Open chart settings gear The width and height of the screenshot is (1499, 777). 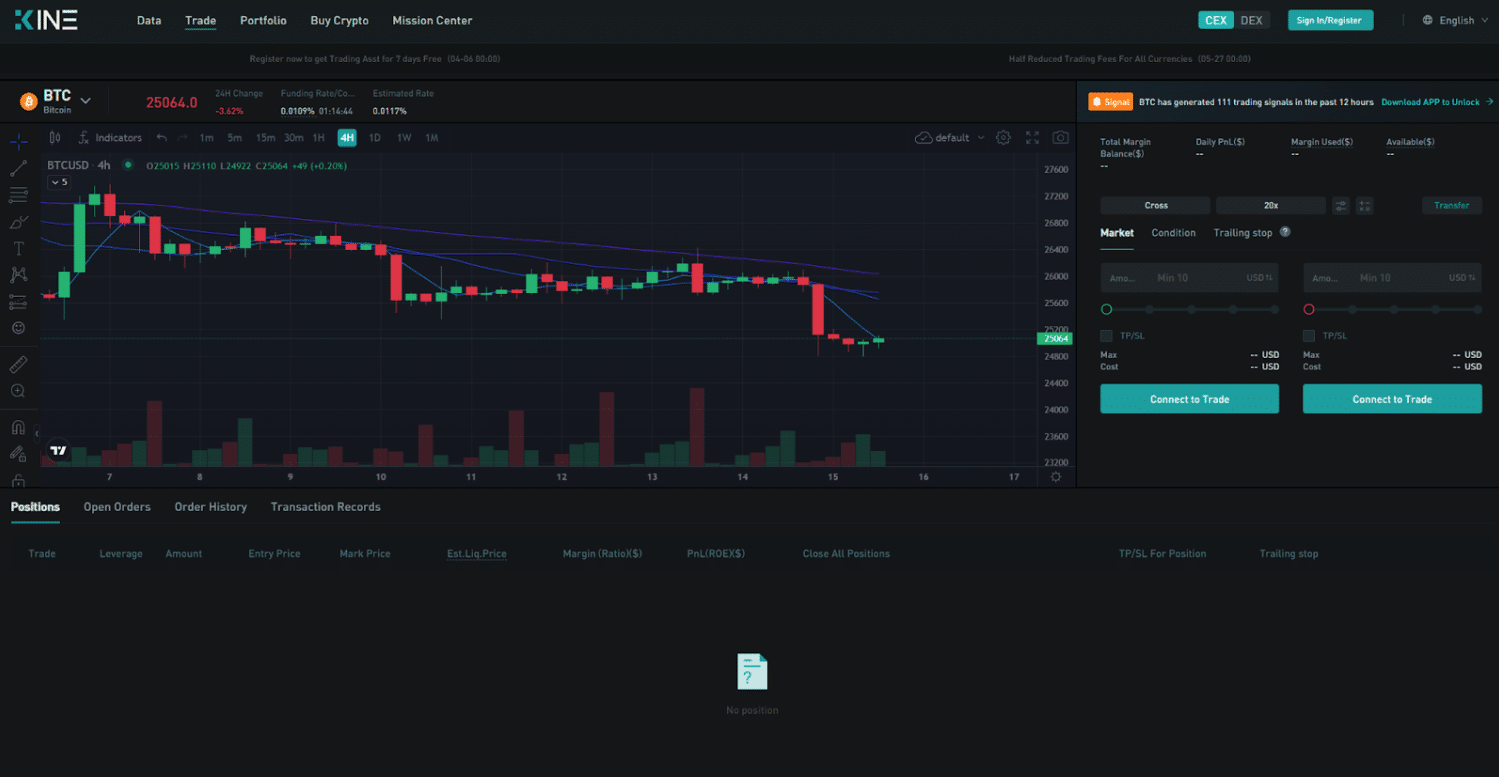click(1003, 137)
